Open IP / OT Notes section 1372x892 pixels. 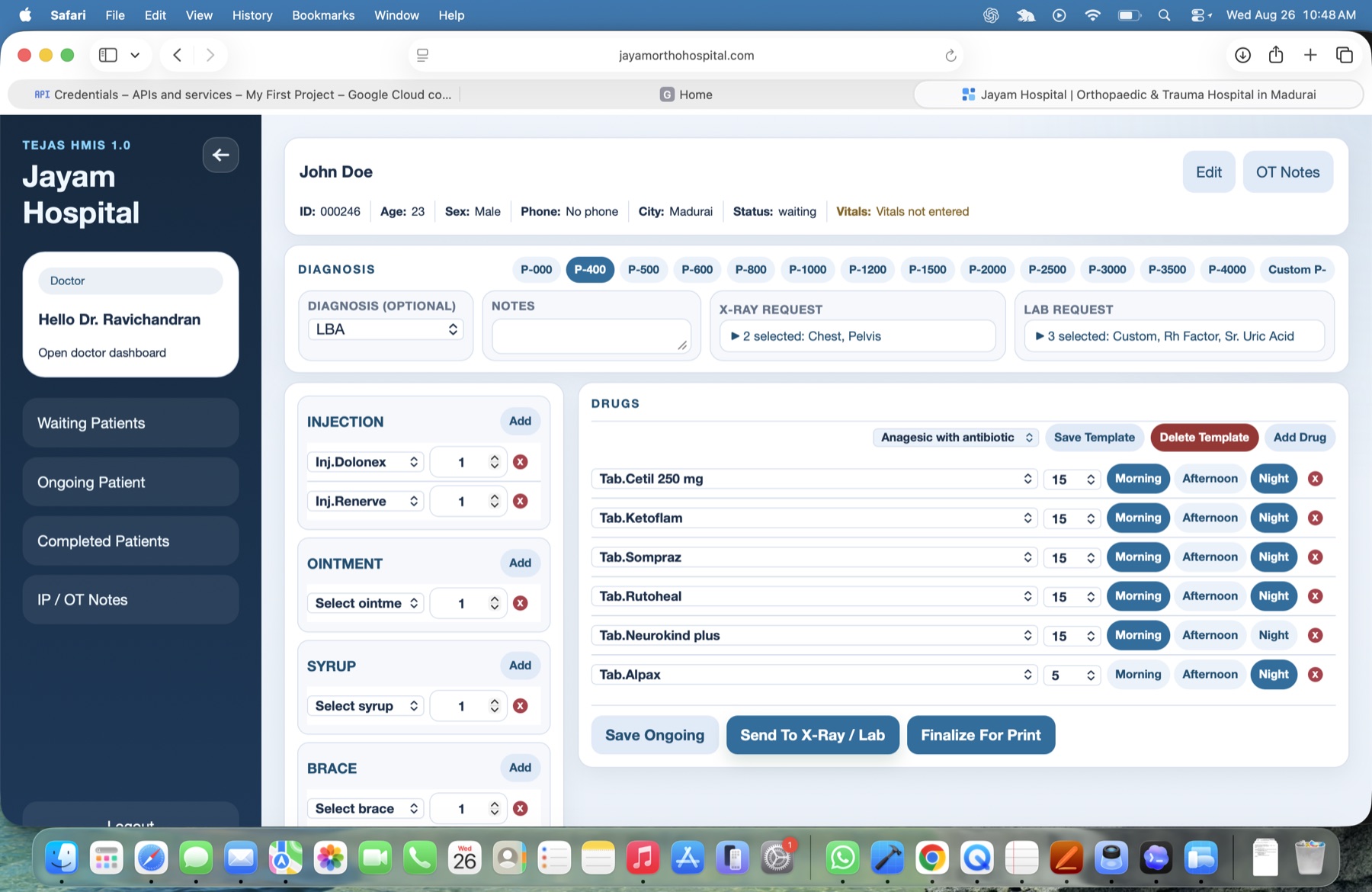pos(130,600)
